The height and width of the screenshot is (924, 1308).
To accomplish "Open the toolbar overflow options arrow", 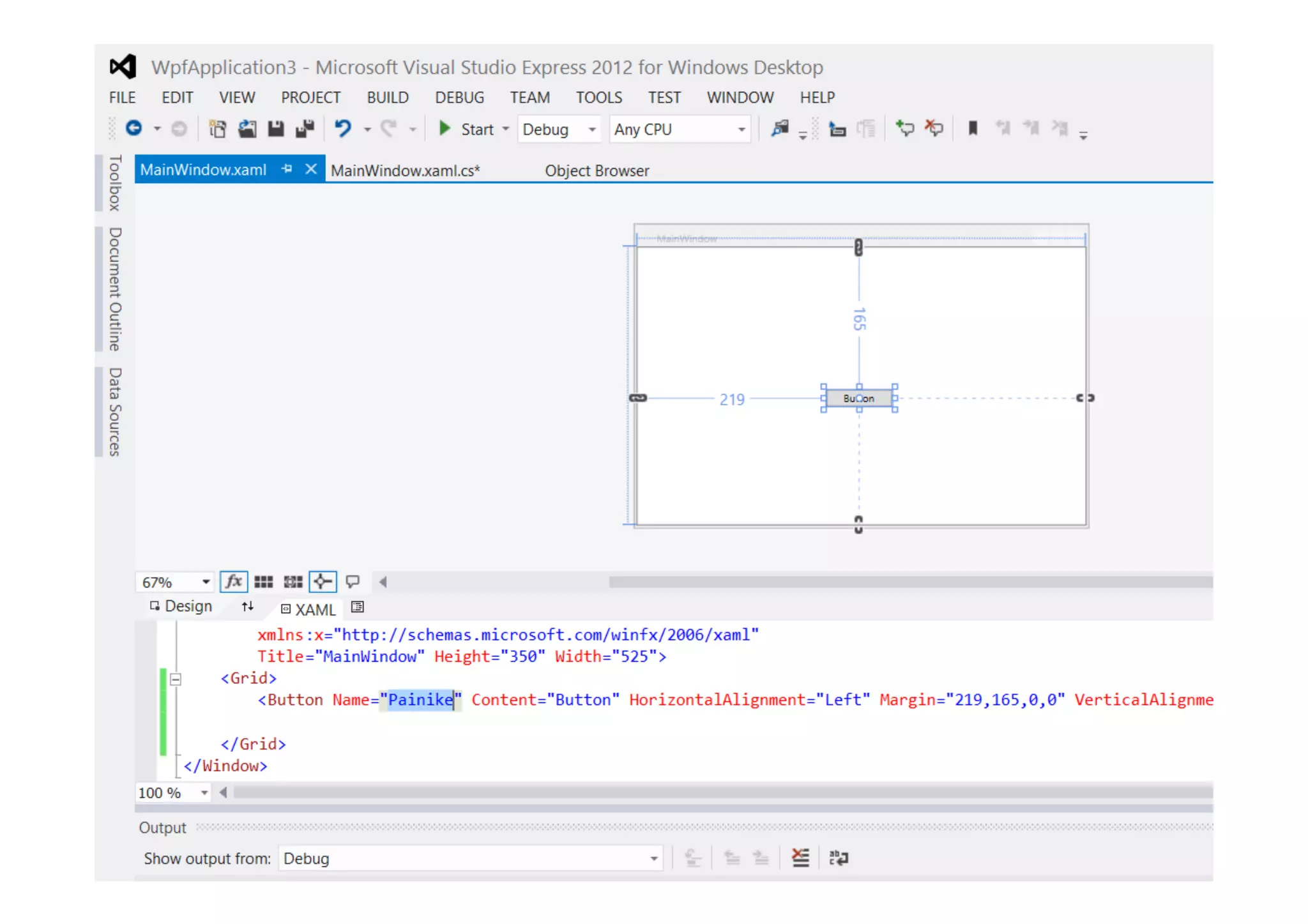I will [1083, 135].
